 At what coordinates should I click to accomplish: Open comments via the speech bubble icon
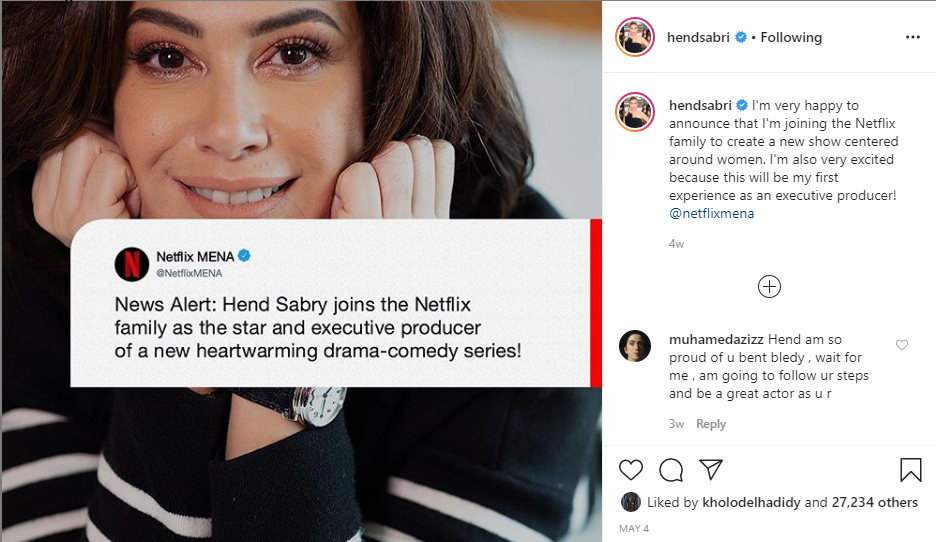pyautogui.click(x=671, y=470)
